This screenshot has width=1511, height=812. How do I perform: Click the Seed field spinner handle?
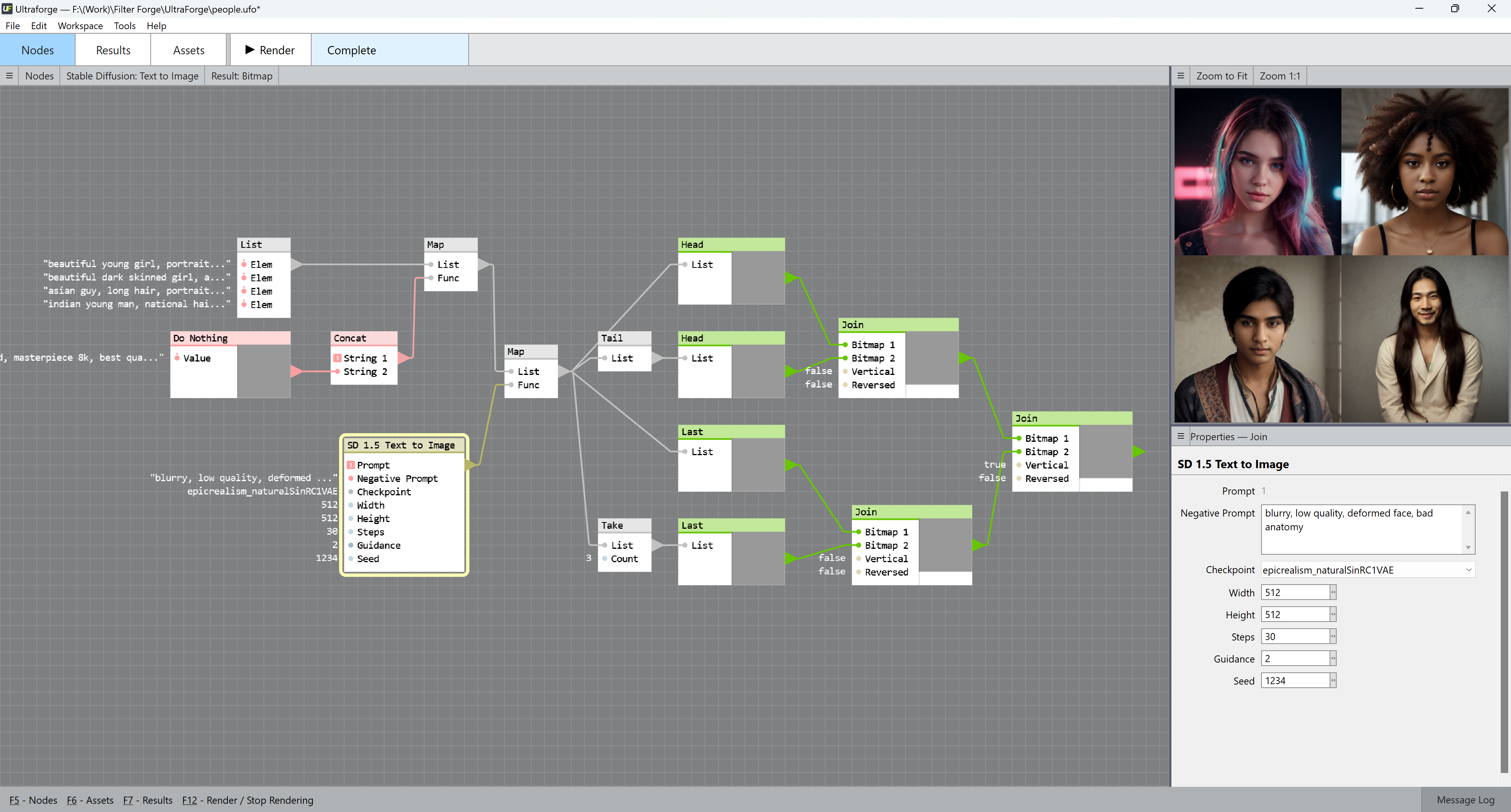tap(1333, 680)
